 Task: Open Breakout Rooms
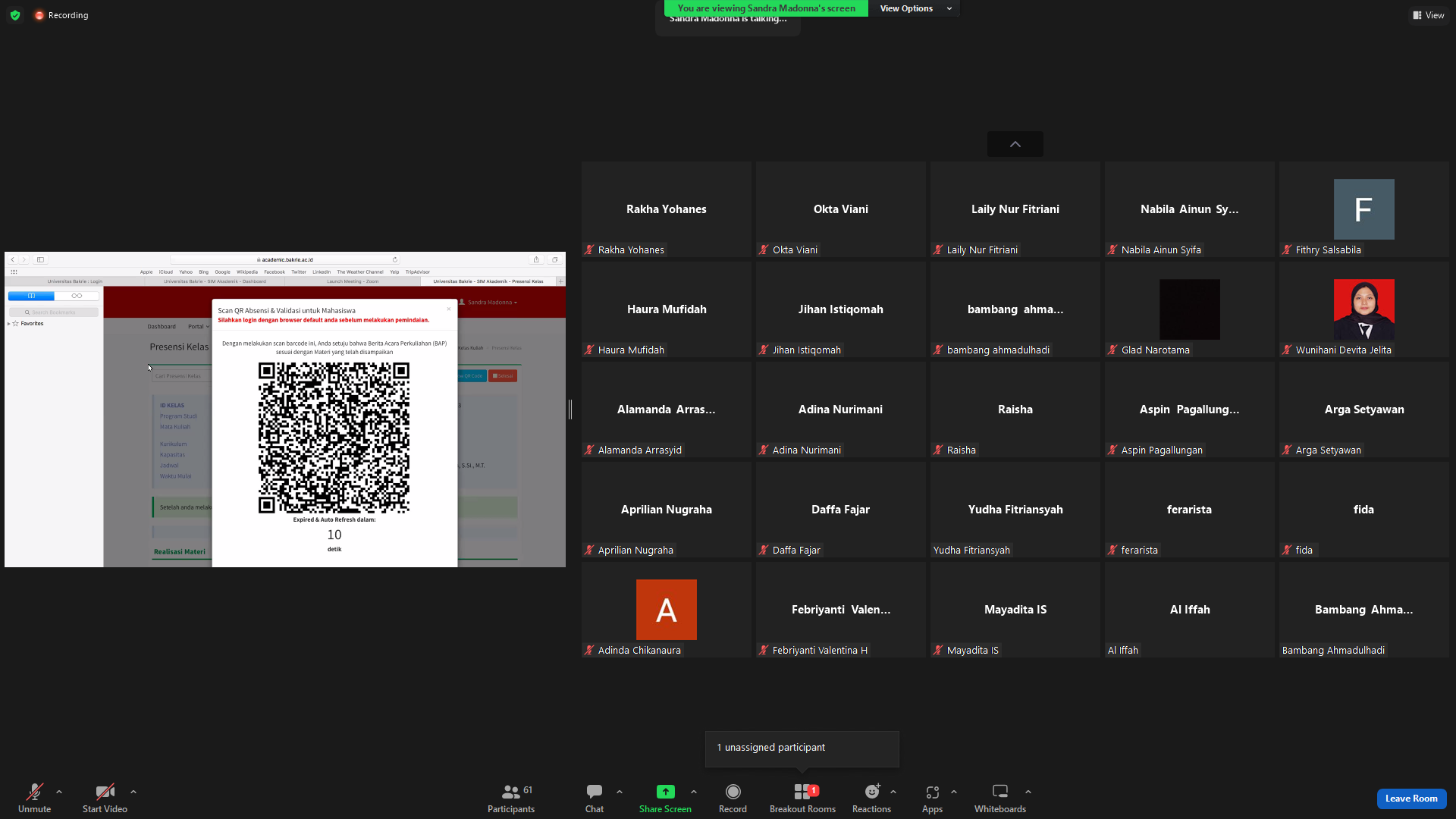802,798
